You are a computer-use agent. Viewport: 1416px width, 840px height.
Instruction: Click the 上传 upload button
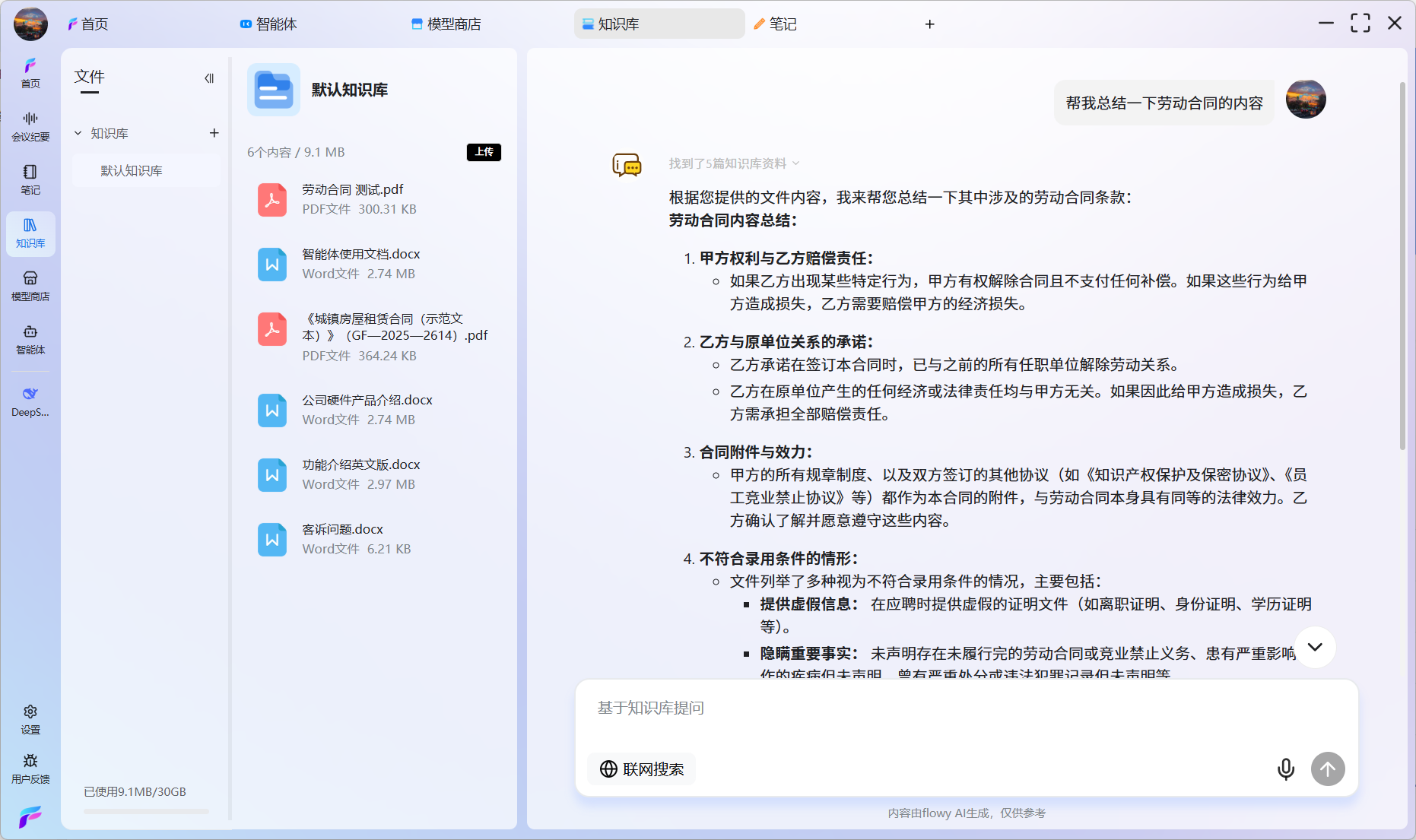484,152
